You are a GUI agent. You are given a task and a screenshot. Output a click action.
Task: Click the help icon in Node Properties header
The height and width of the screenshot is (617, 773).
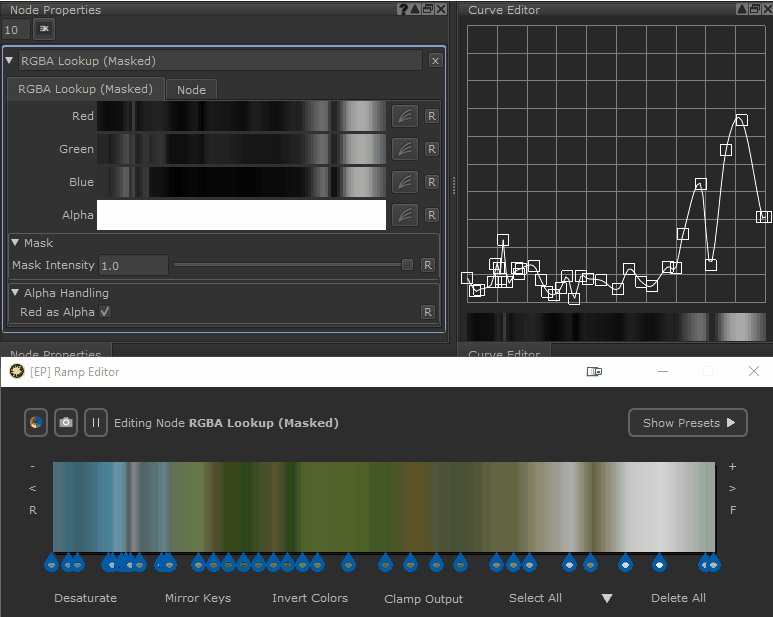coord(403,9)
